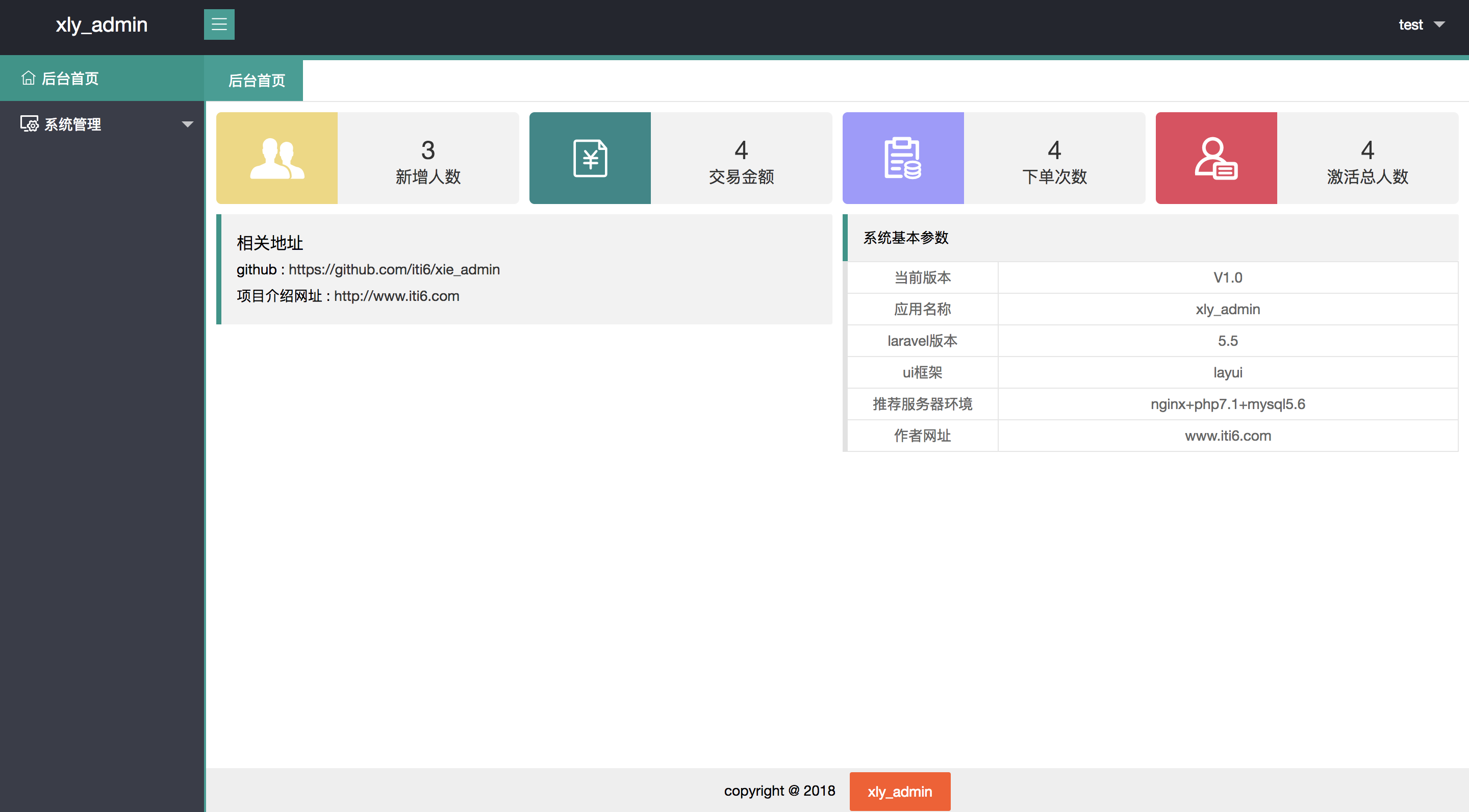This screenshot has width=1469, height=812.
Task: Open the test account menu
Action: click(1410, 24)
